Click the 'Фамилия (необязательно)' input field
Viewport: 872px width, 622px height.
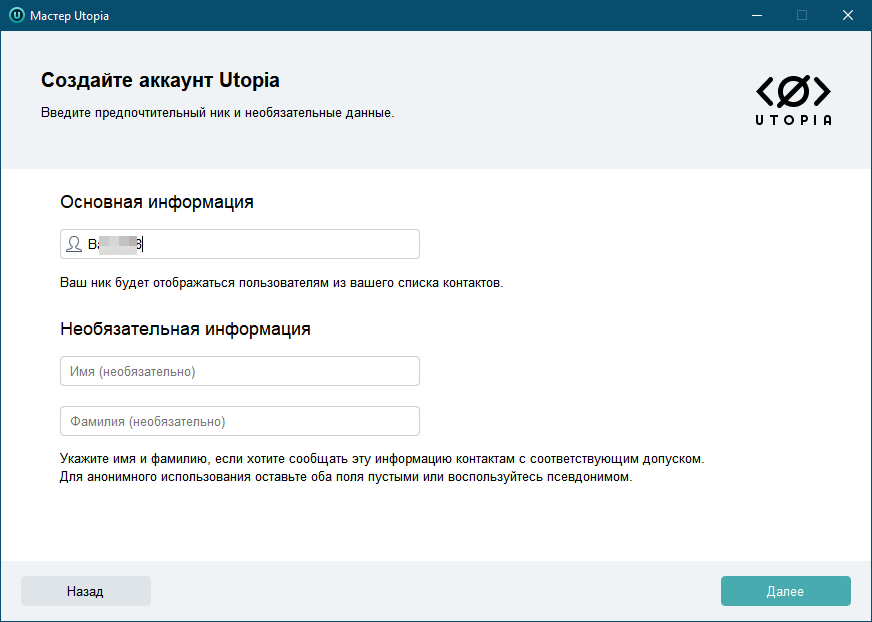click(240, 421)
